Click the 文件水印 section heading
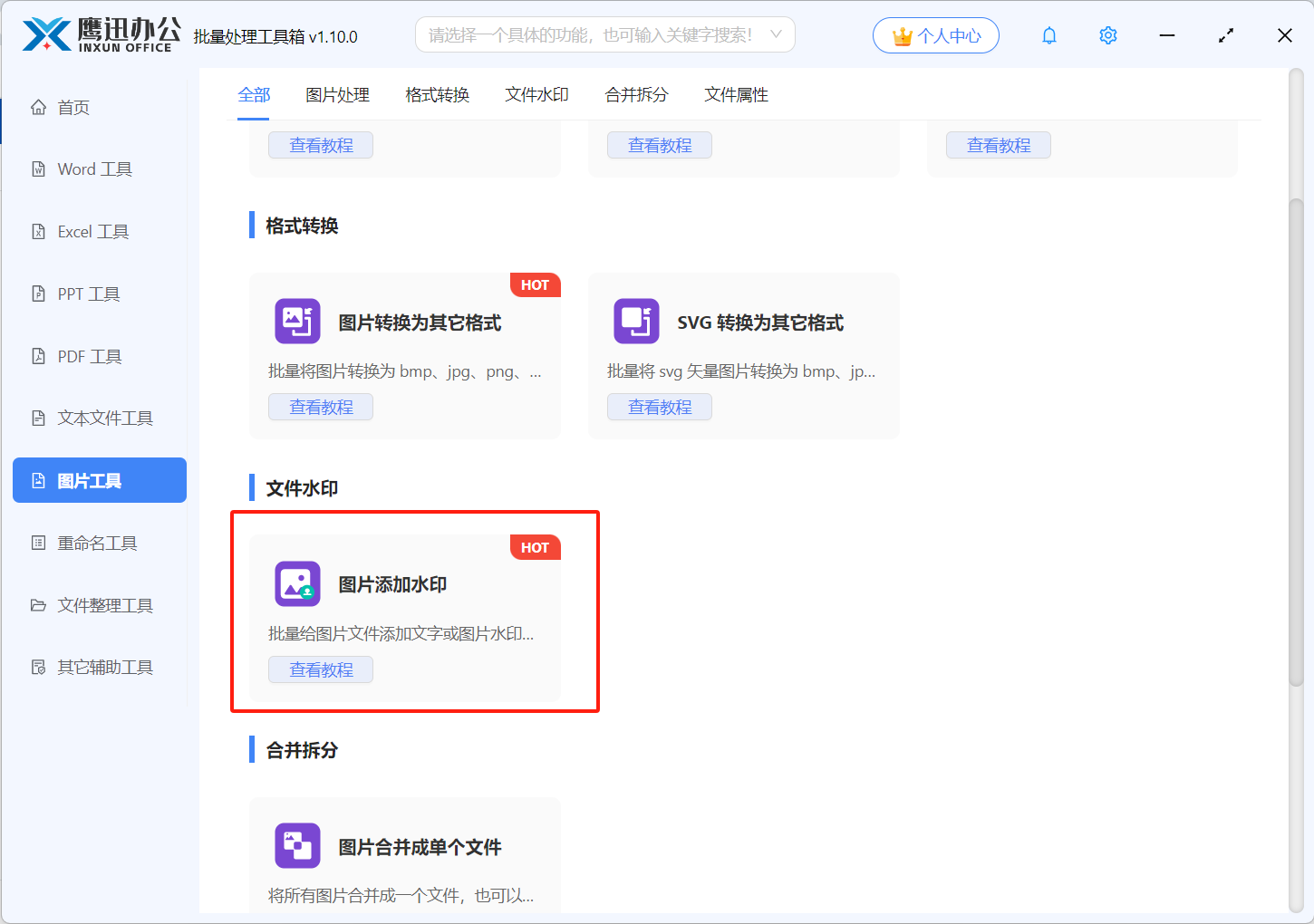Viewport: 1314px width, 924px height. pos(302,488)
